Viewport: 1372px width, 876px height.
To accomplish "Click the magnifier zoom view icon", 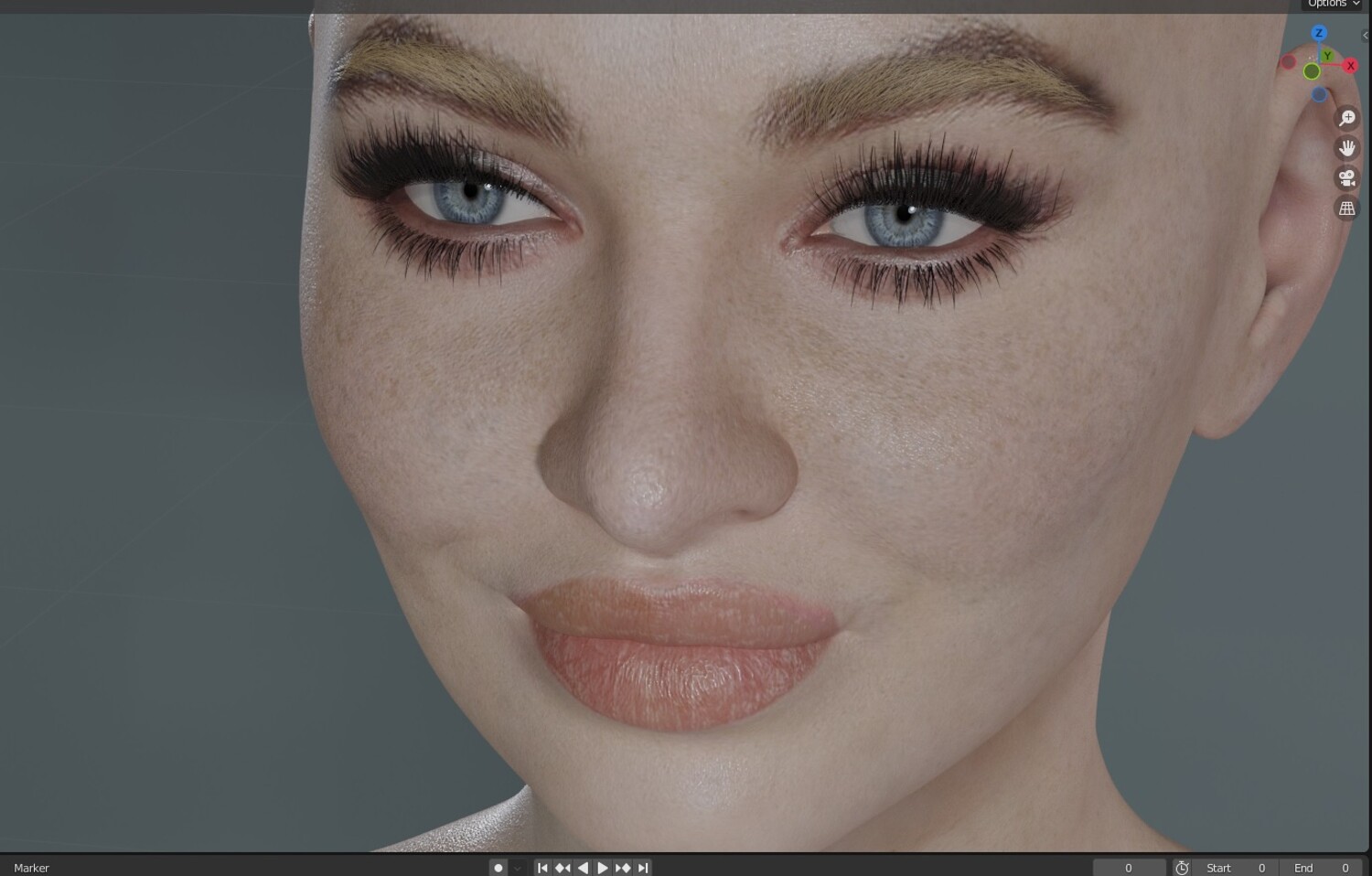I will tap(1347, 118).
